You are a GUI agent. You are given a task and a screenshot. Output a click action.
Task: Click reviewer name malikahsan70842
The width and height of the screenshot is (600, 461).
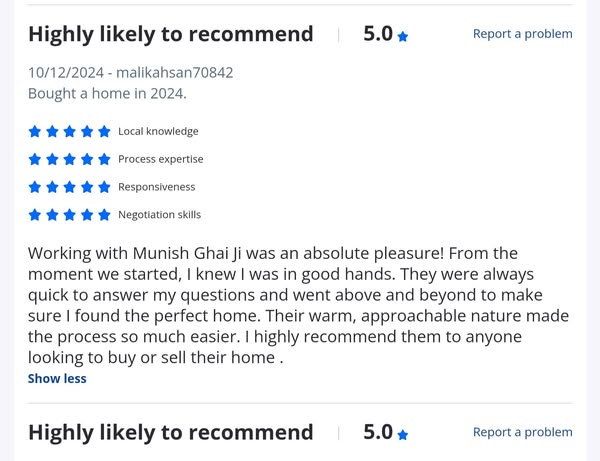click(x=175, y=72)
